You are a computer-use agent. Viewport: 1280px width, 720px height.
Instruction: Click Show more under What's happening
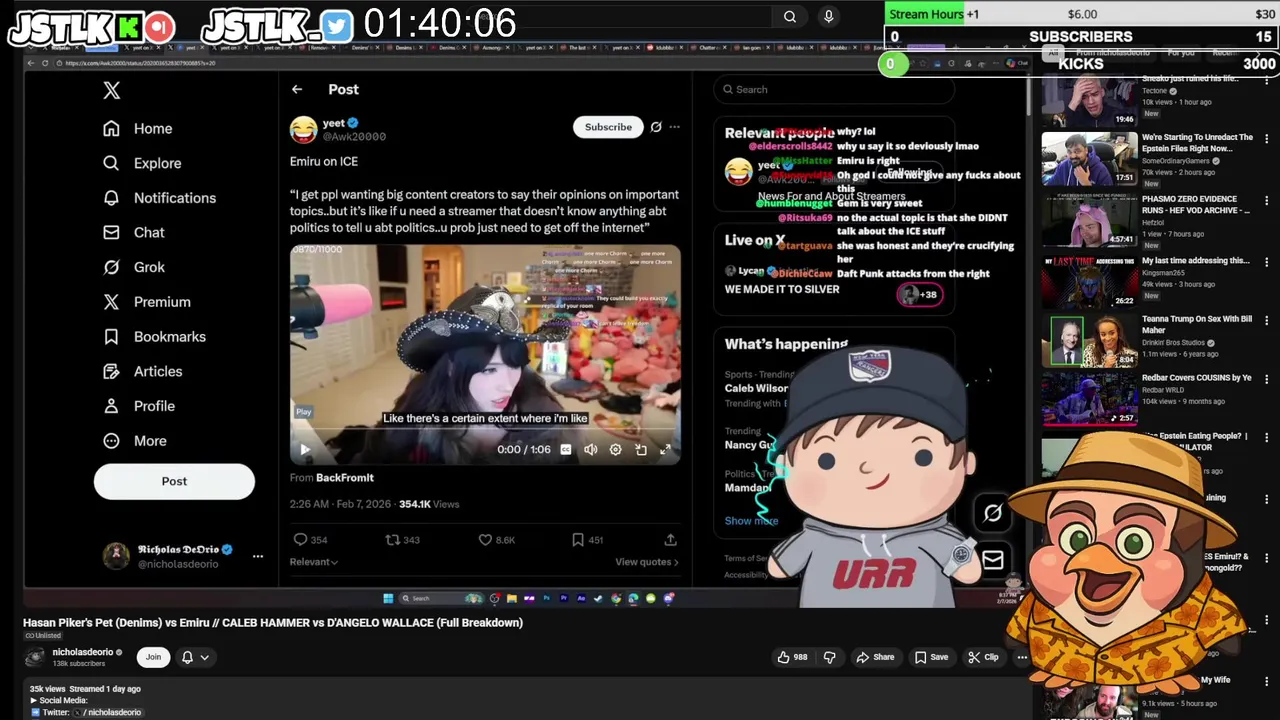(751, 520)
